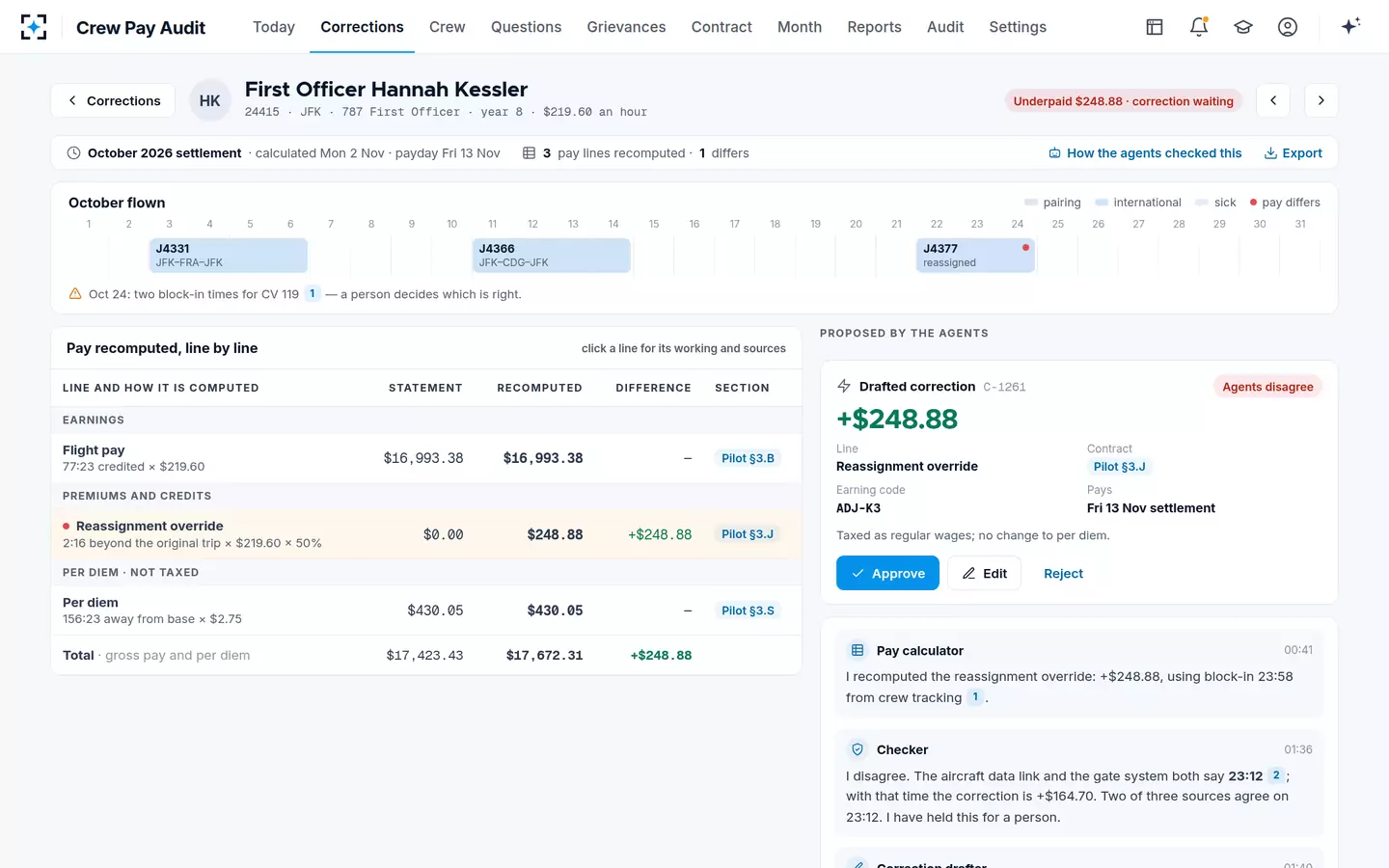Expand the Reassignment override pay line
Image resolution: width=1389 pixels, height=868 pixels.
pos(426,534)
